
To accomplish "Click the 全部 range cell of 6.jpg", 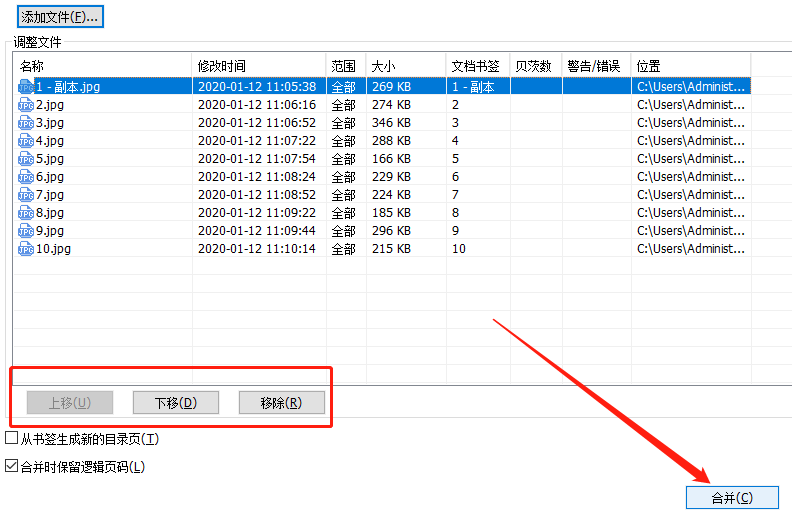I will [x=343, y=177].
